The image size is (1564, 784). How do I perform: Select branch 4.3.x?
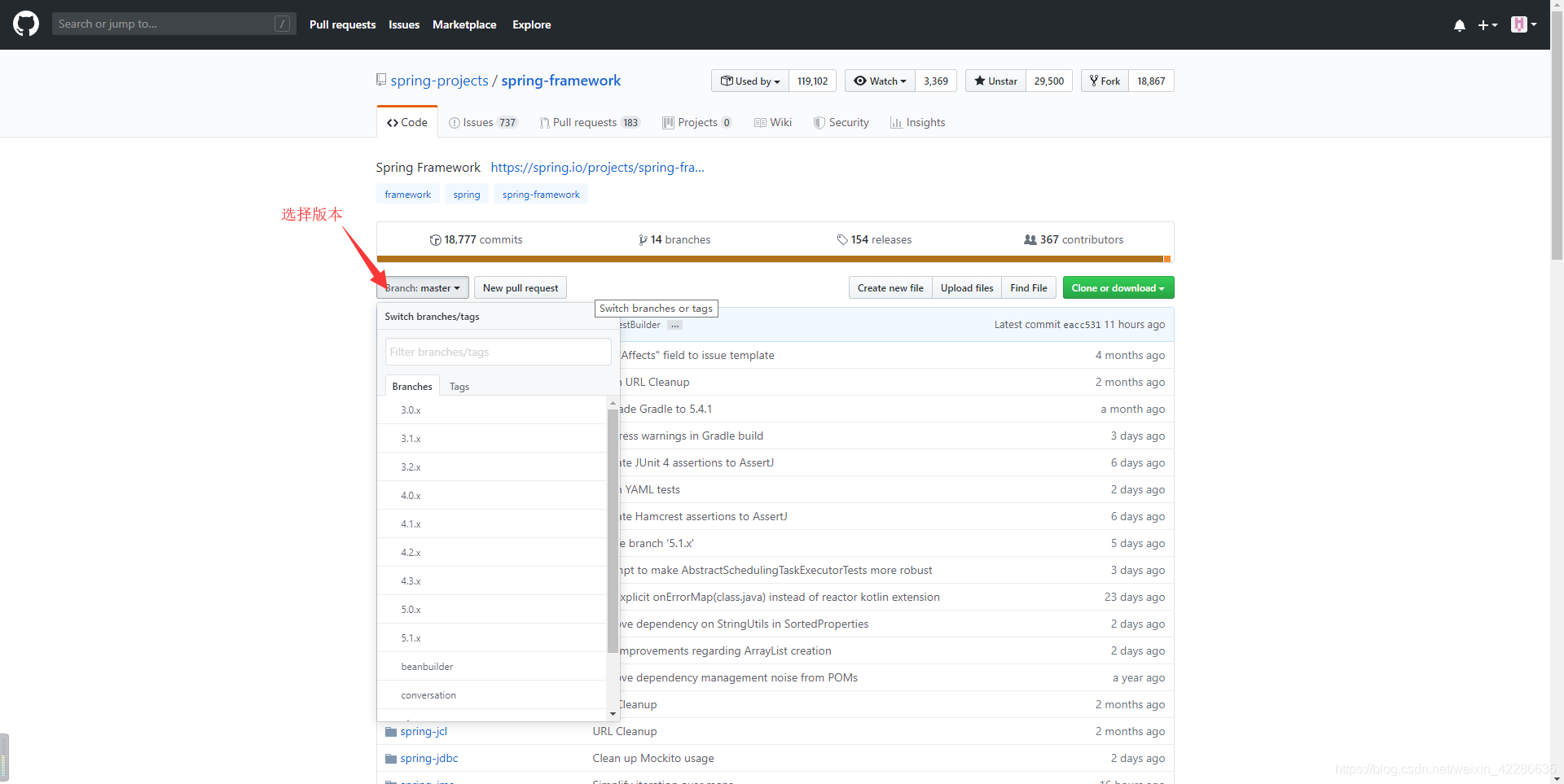tap(492, 581)
